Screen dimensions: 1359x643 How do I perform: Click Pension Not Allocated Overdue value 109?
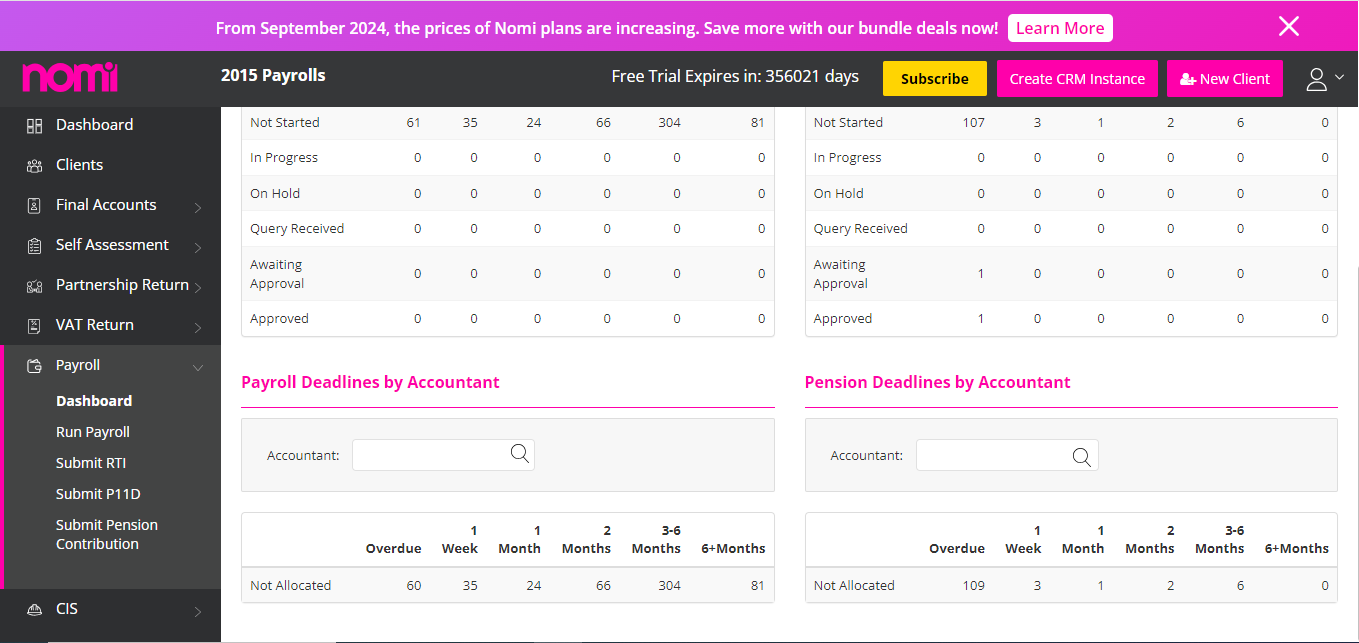(x=973, y=586)
